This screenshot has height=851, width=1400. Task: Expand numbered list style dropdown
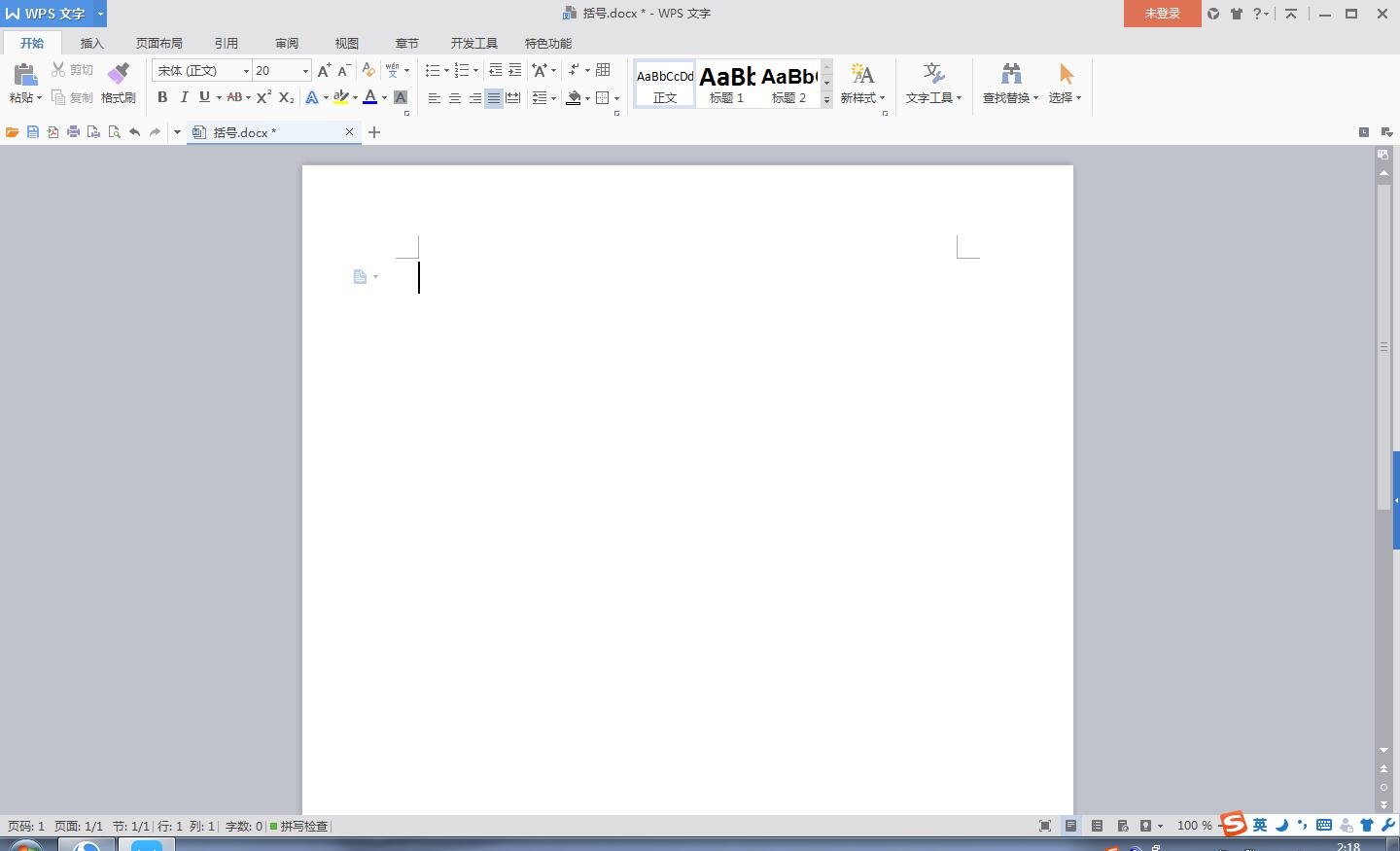tap(475, 70)
